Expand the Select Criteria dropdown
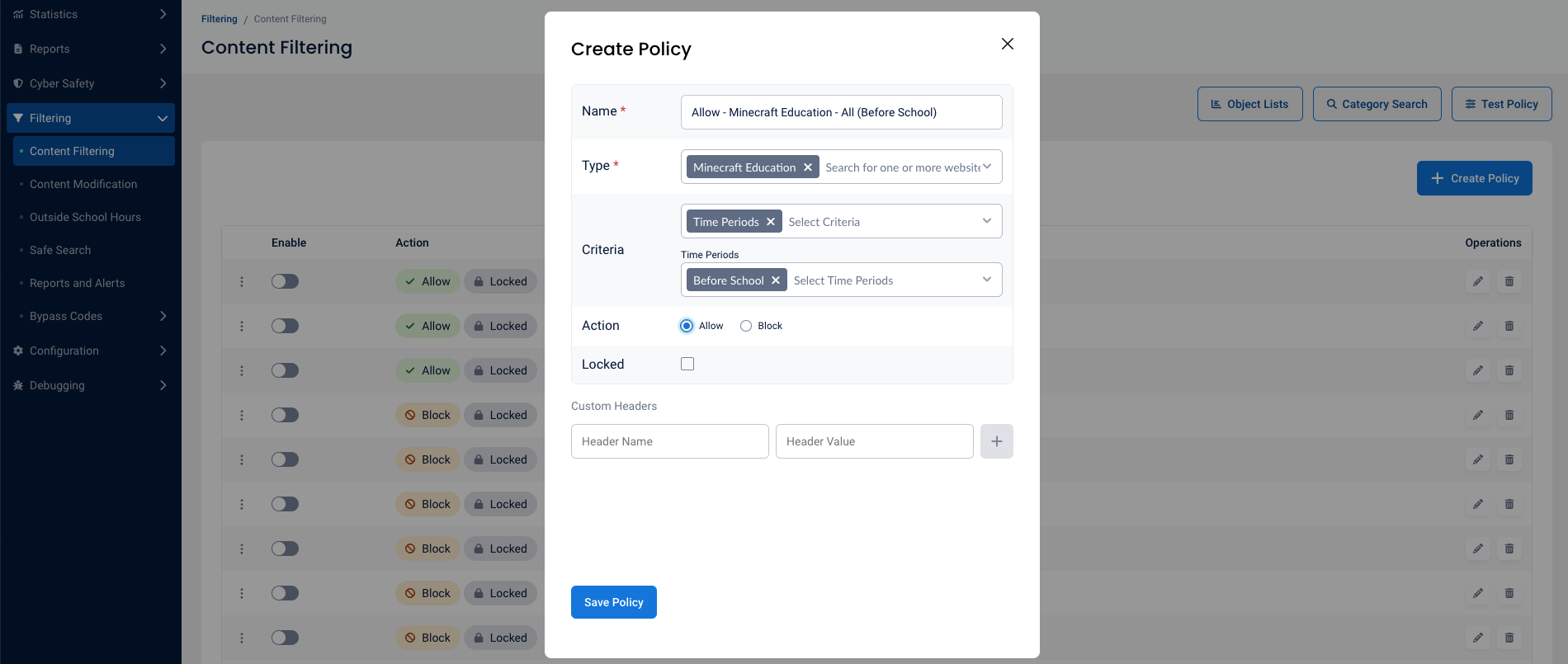The image size is (1568, 664). click(987, 221)
